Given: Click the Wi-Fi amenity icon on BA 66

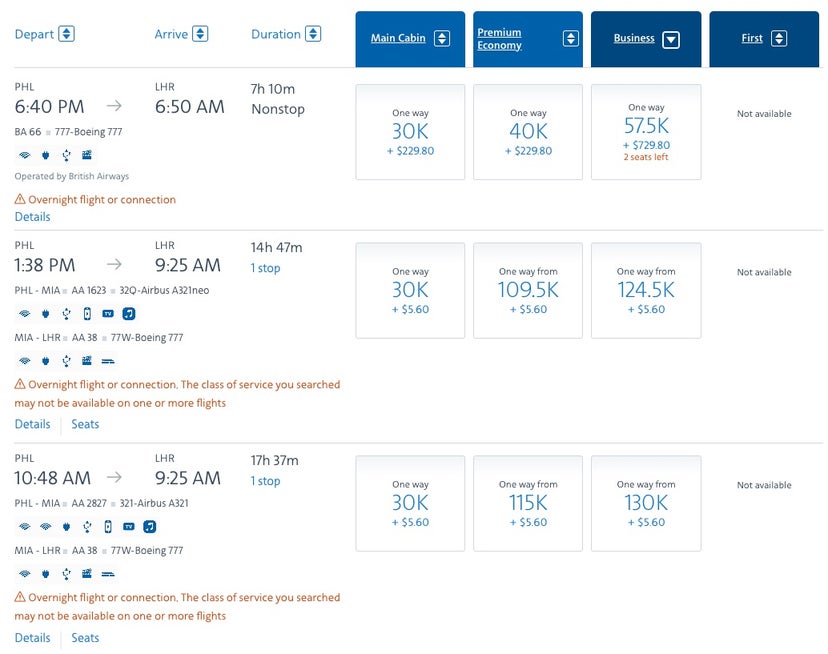Looking at the screenshot, I should [x=25, y=155].
